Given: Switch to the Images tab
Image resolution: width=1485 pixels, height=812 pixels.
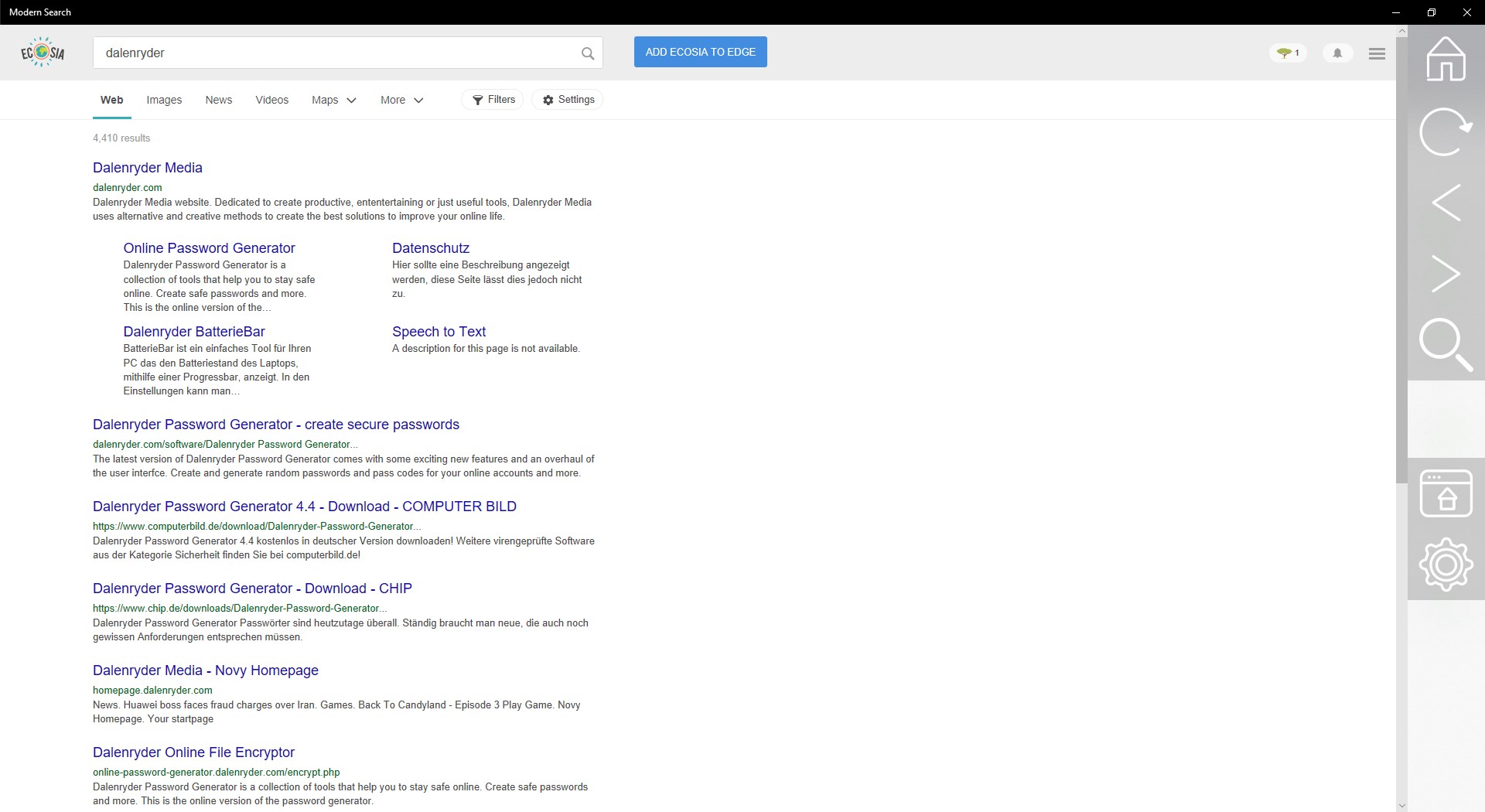Looking at the screenshot, I should [x=164, y=100].
